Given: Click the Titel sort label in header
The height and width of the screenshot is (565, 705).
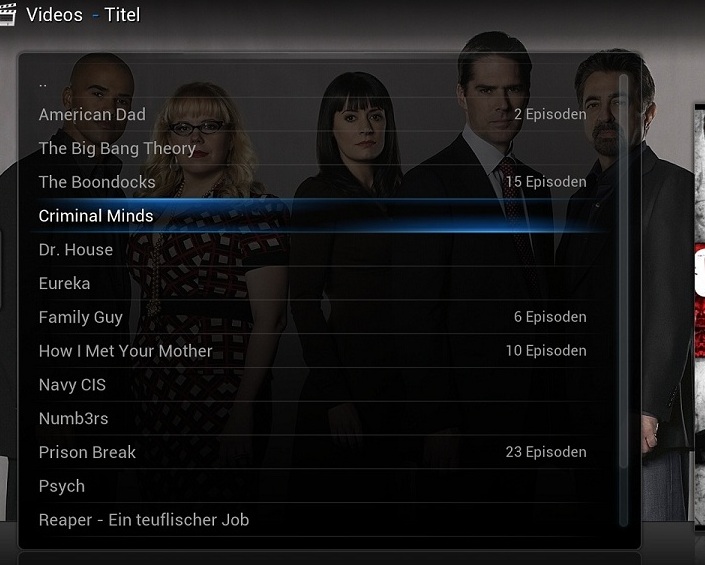Looking at the screenshot, I should 122,15.
